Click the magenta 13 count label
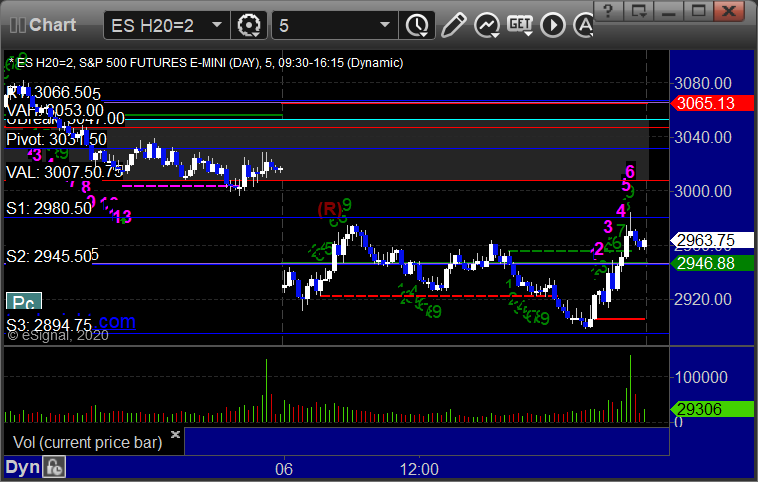Screen dimensions: 758x482 tap(123, 217)
